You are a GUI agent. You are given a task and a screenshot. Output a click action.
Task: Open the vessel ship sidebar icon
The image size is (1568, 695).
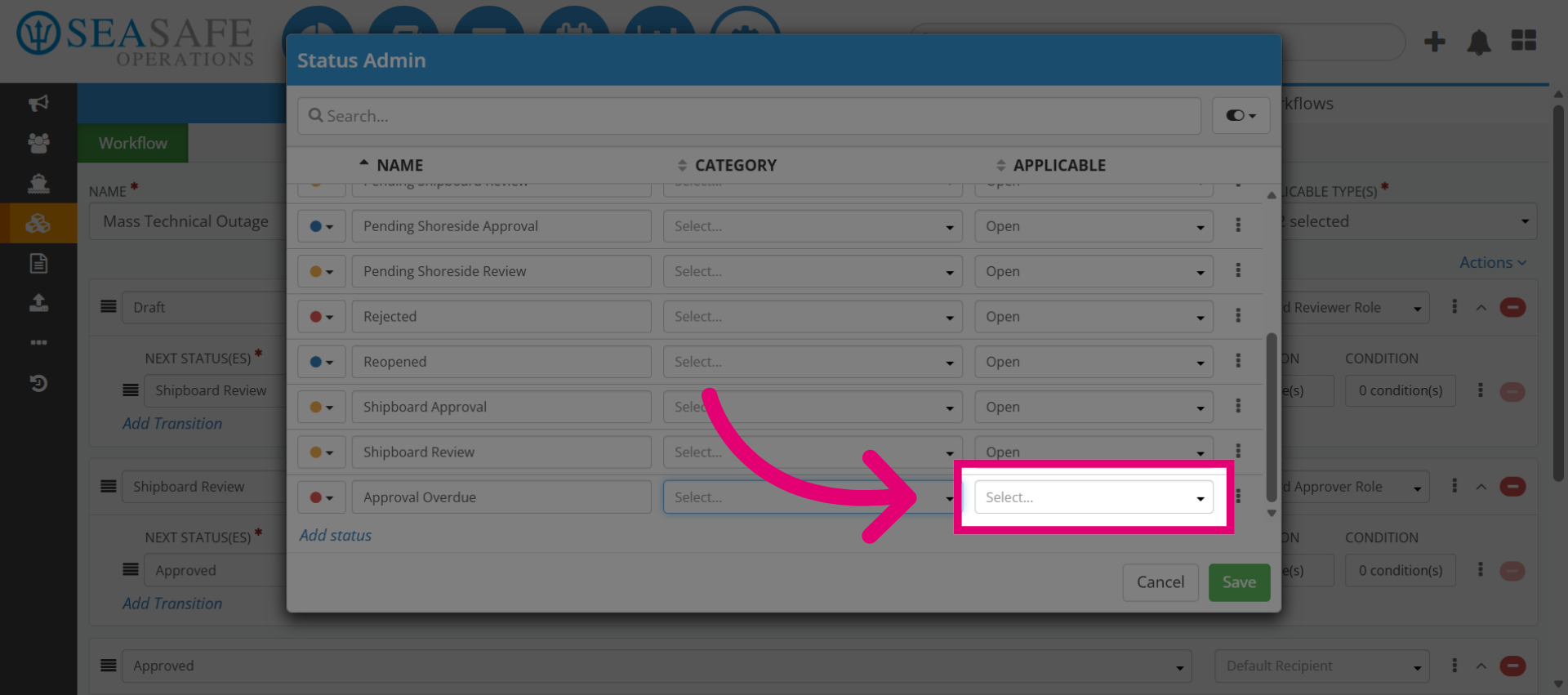38,183
